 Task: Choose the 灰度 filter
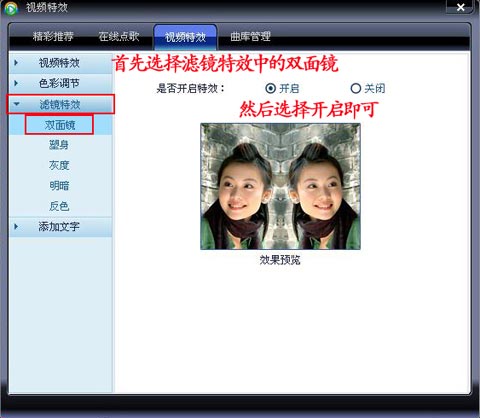60,165
